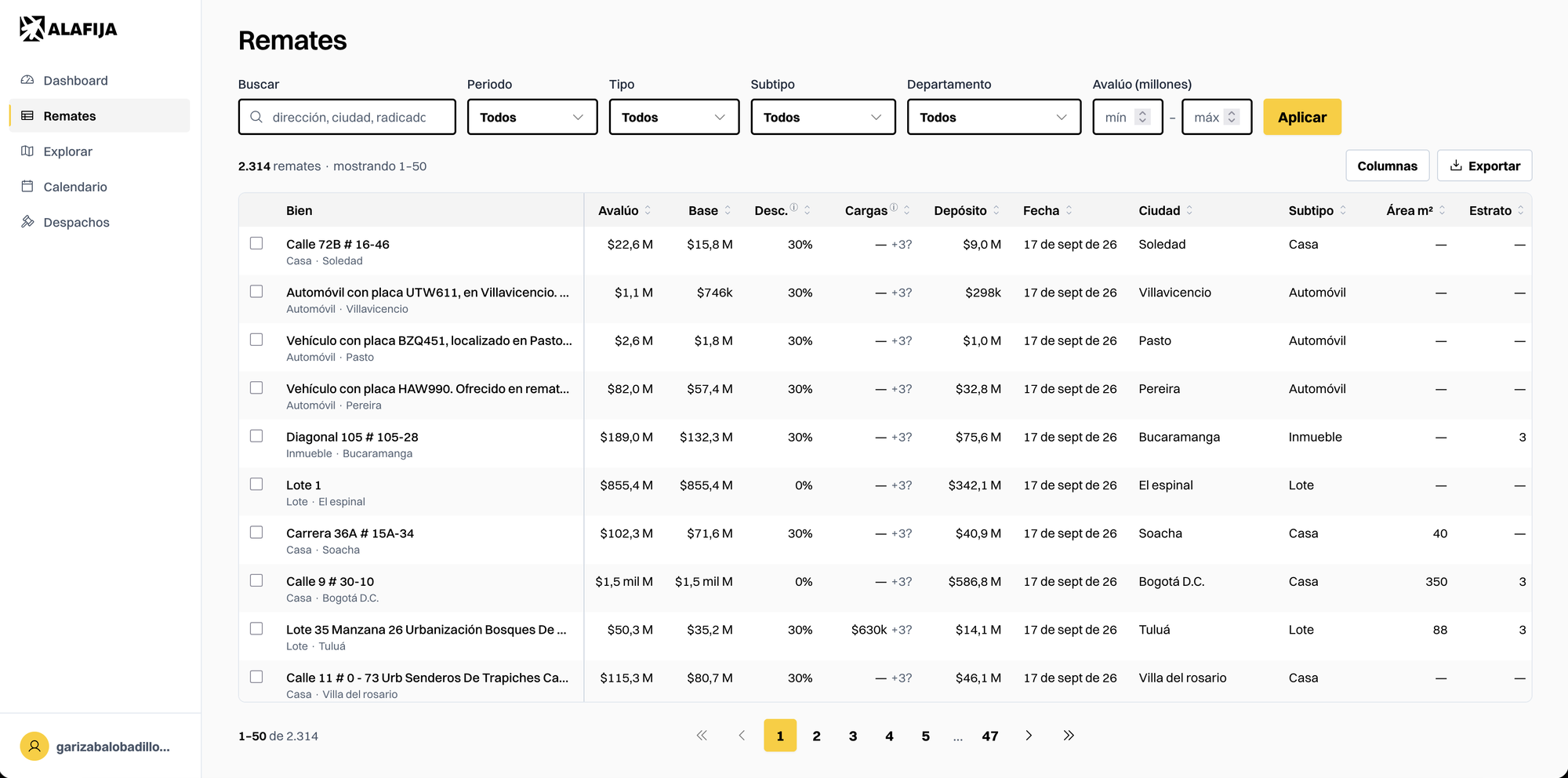The height and width of the screenshot is (778, 1568).
Task: Open page 2 of results
Action: point(816,736)
